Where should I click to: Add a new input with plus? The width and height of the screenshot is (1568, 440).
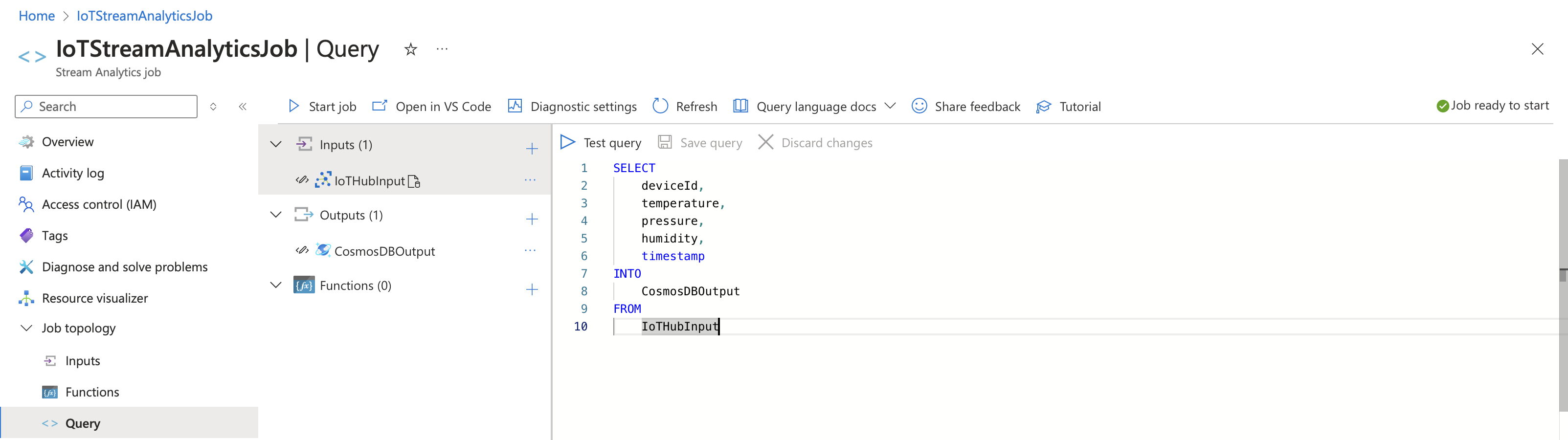[x=532, y=149]
